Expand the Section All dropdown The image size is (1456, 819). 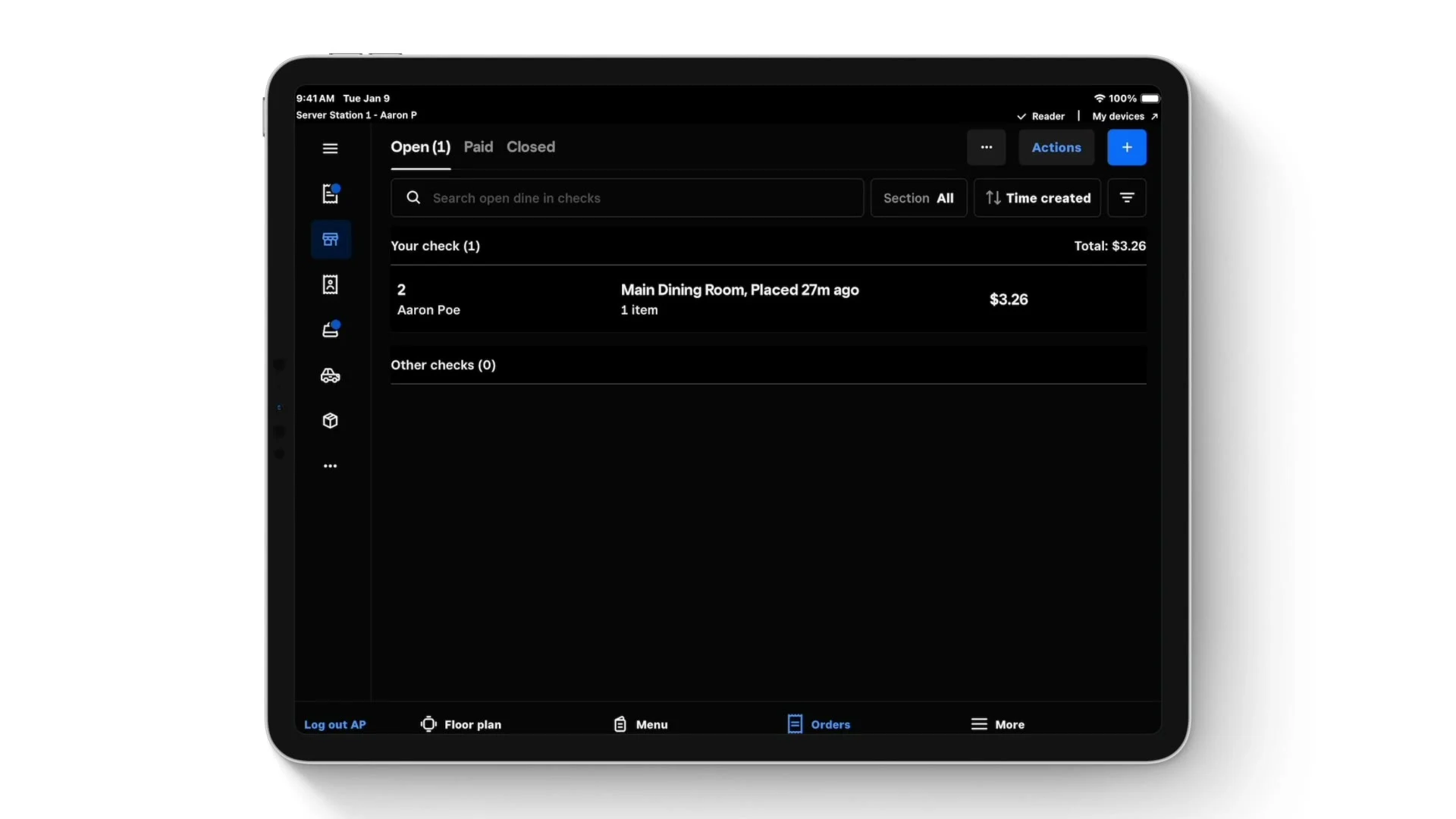tap(918, 198)
